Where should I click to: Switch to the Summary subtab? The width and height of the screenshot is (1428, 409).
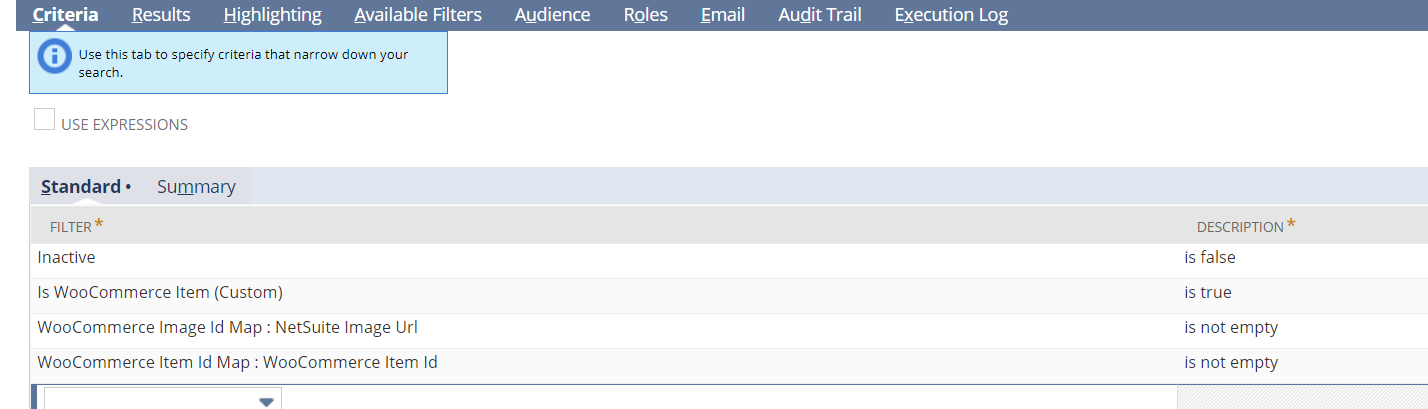point(196,187)
